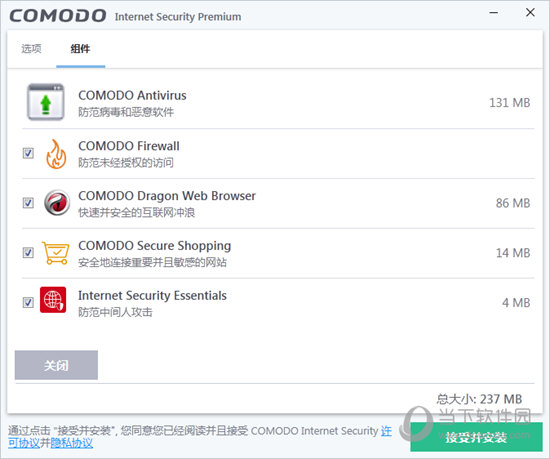Click the gray 关闭 button

coord(56,365)
